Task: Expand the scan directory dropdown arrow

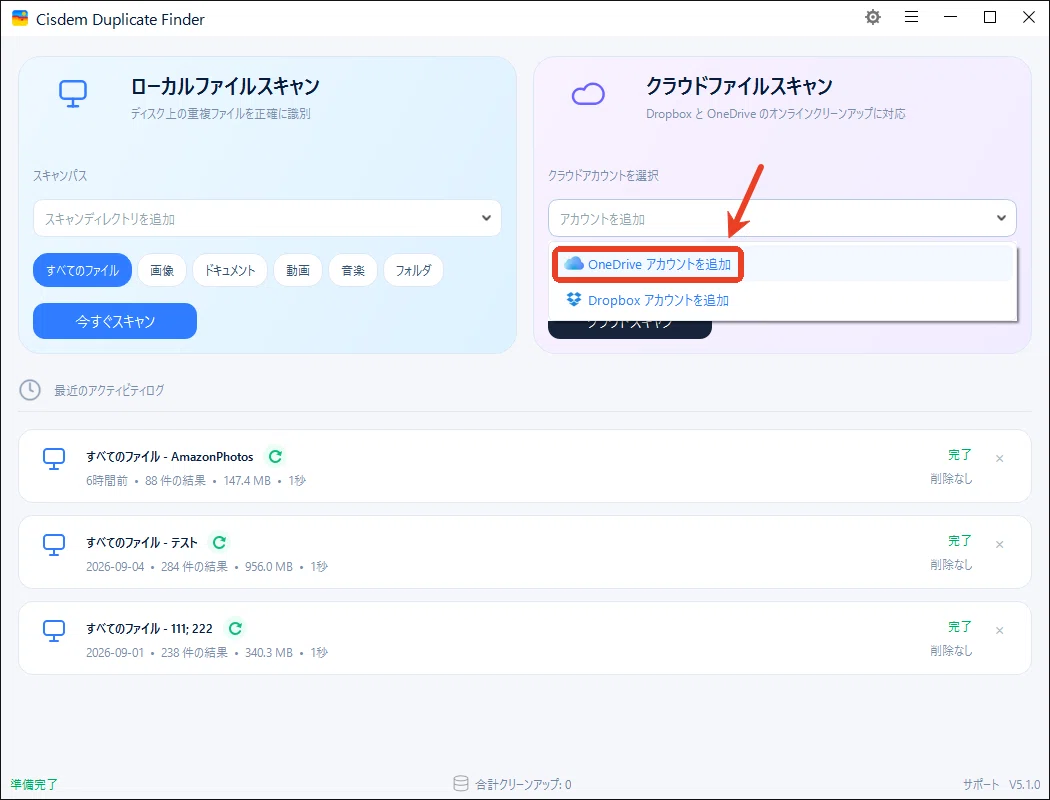Action: click(486, 218)
